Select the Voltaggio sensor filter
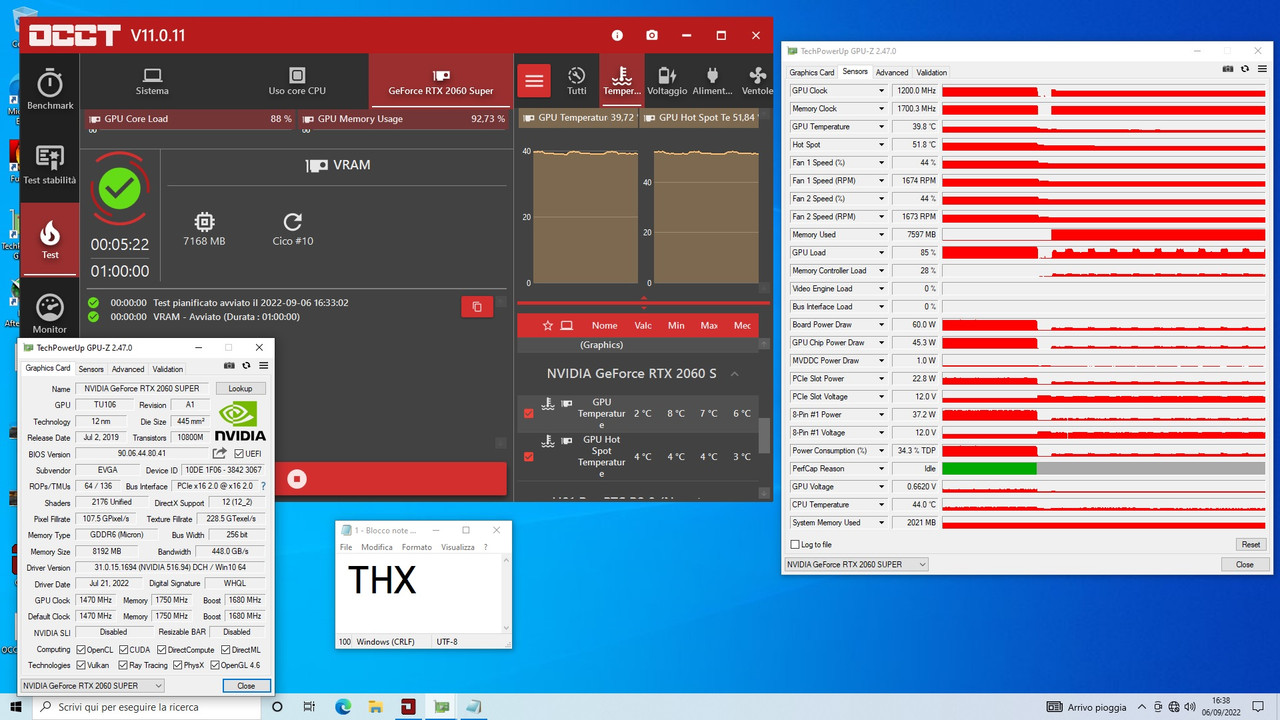 pyautogui.click(x=667, y=81)
